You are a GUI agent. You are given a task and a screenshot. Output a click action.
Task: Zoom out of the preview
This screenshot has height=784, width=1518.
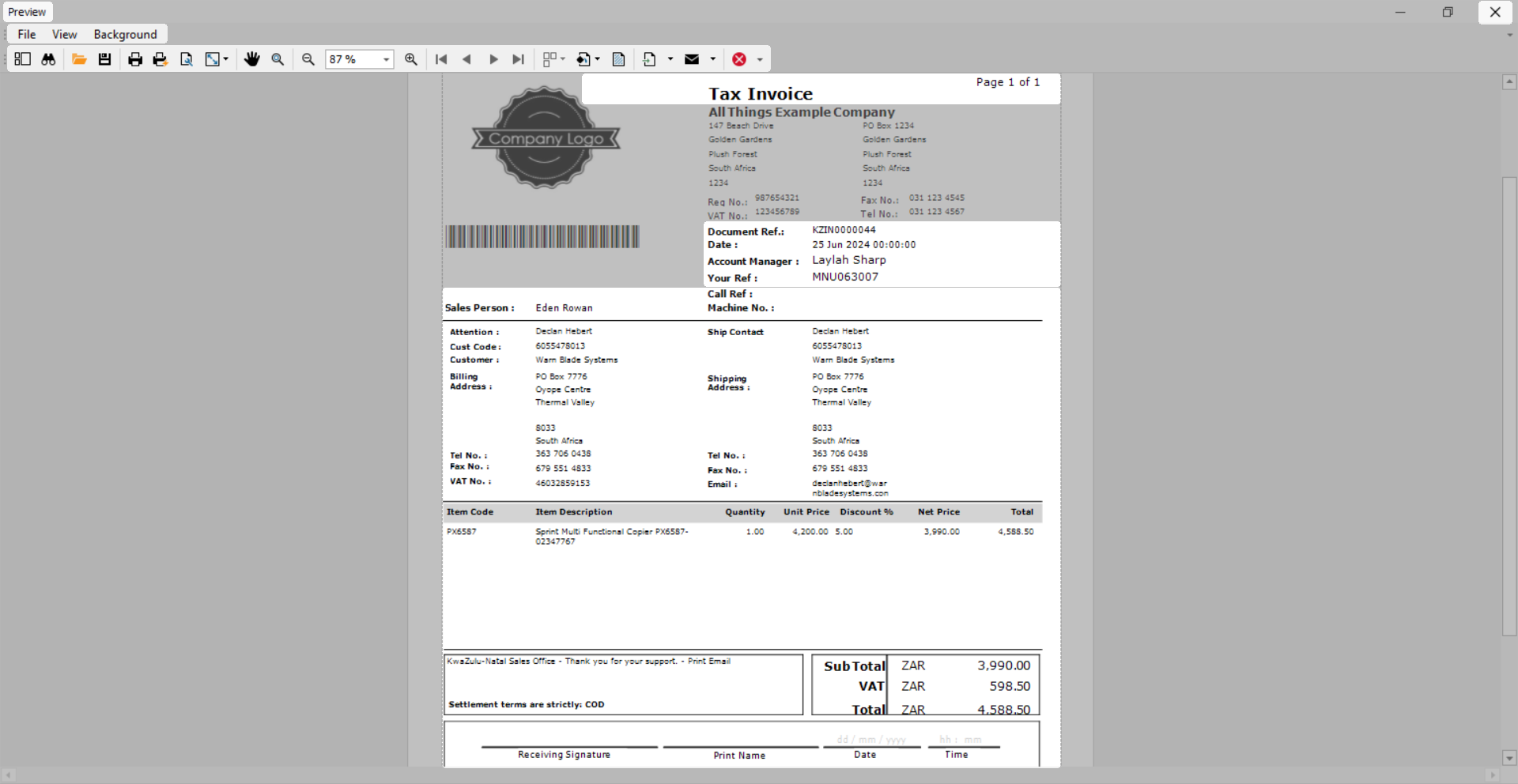(308, 59)
